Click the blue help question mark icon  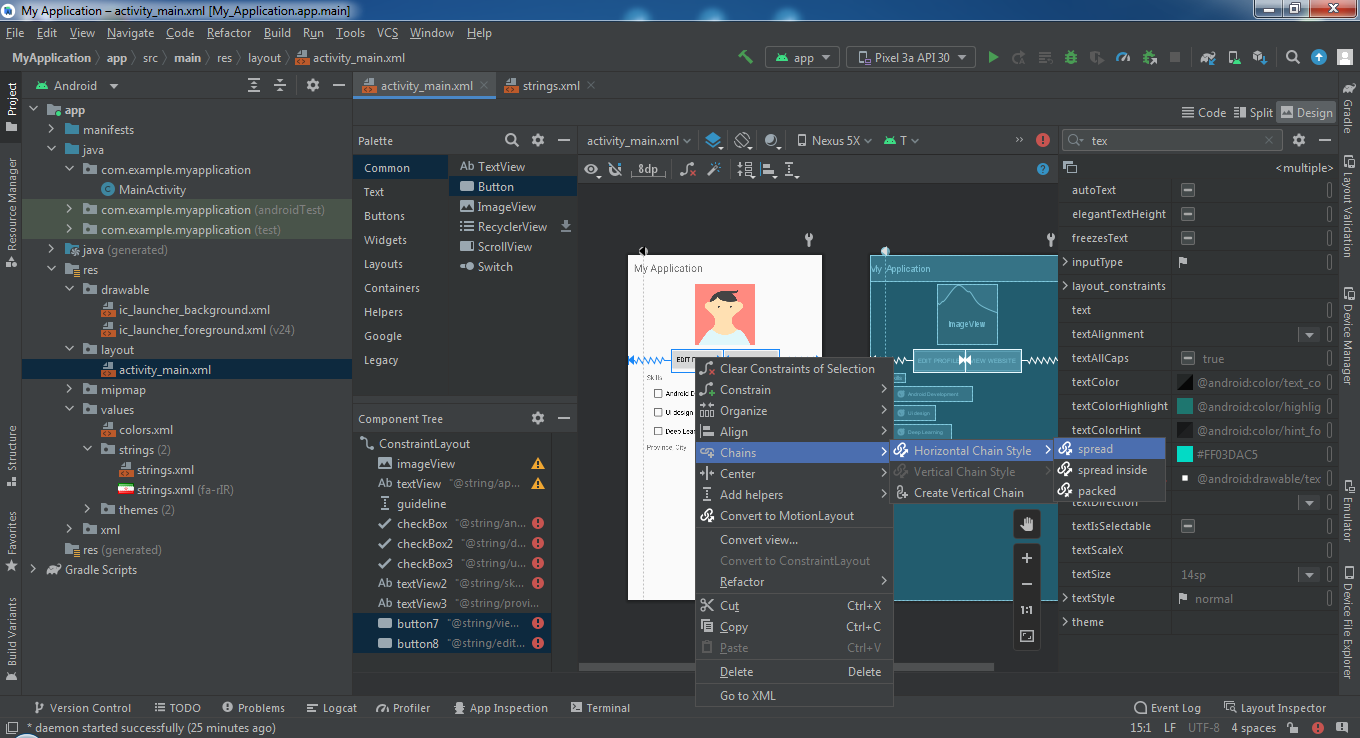(x=1043, y=169)
